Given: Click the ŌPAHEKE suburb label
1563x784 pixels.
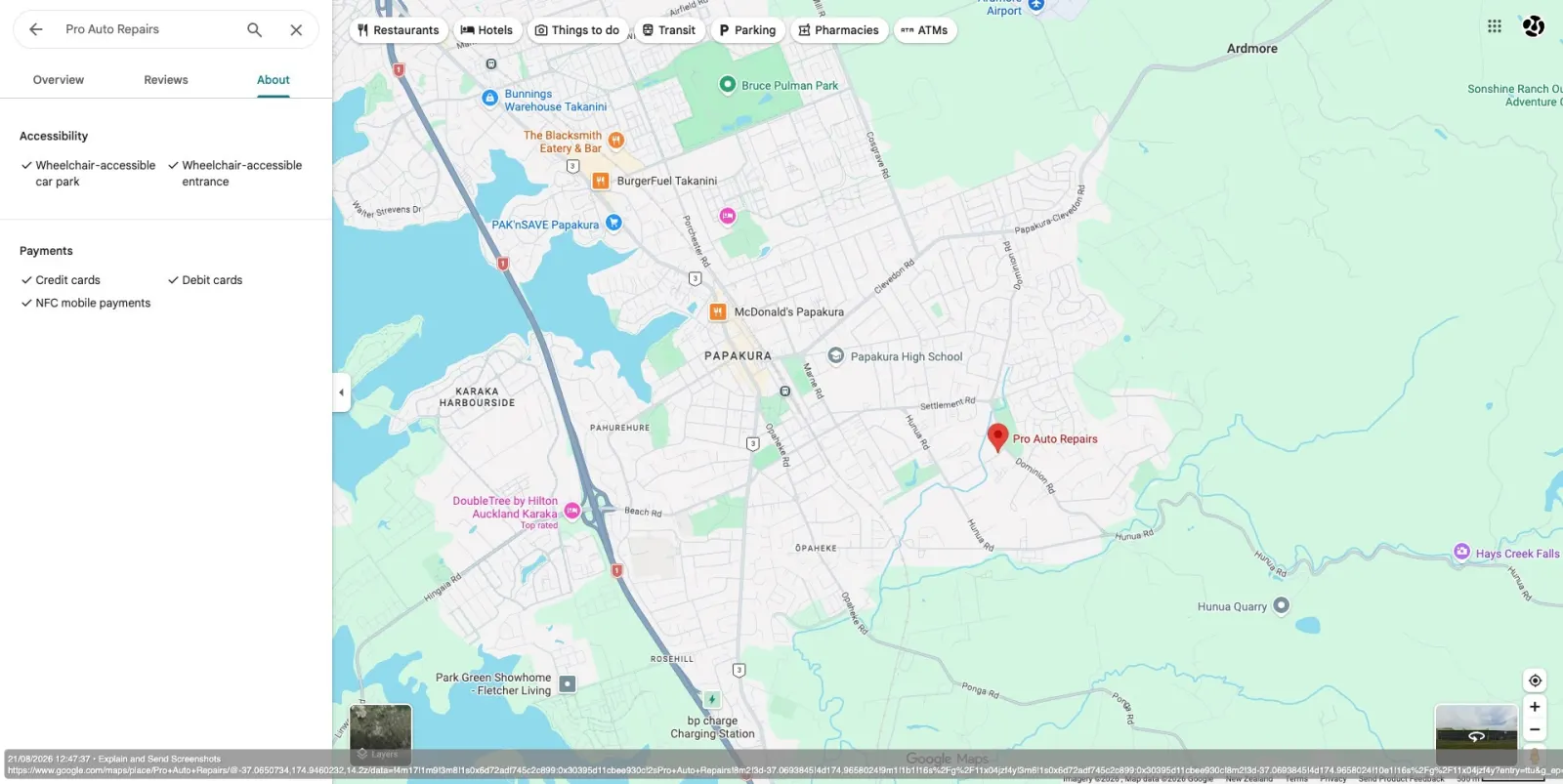Looking at the screenshot, I should point(816,549).
